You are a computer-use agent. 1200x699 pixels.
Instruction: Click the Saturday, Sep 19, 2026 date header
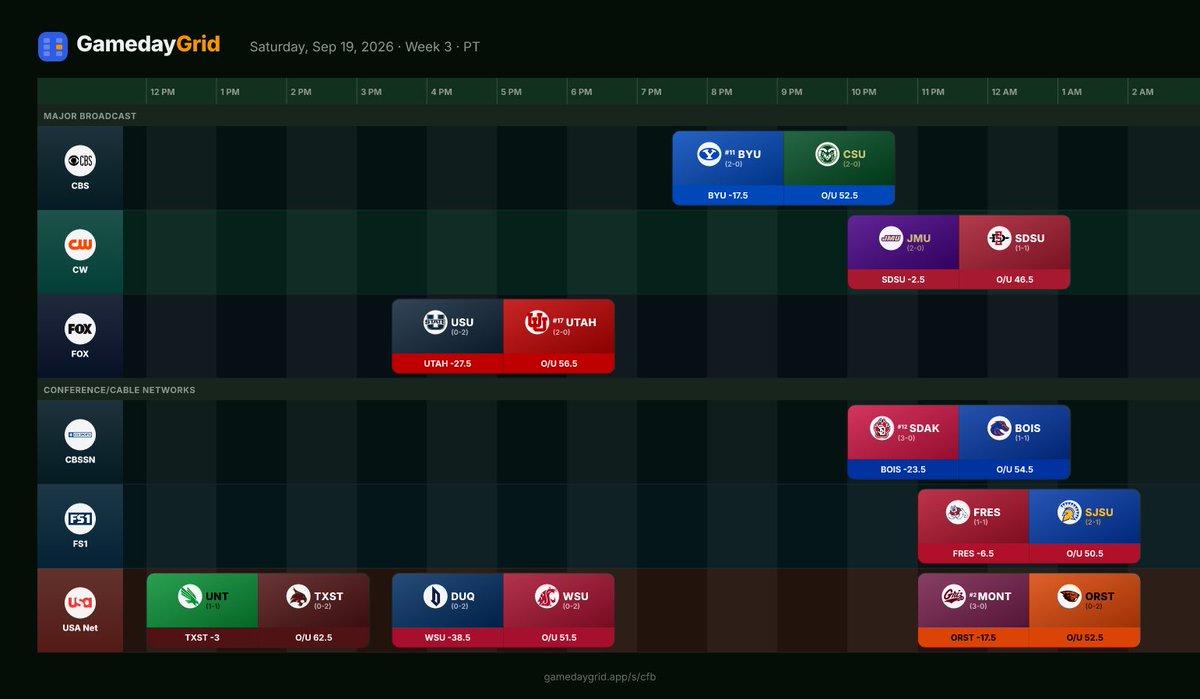[364, 47]
